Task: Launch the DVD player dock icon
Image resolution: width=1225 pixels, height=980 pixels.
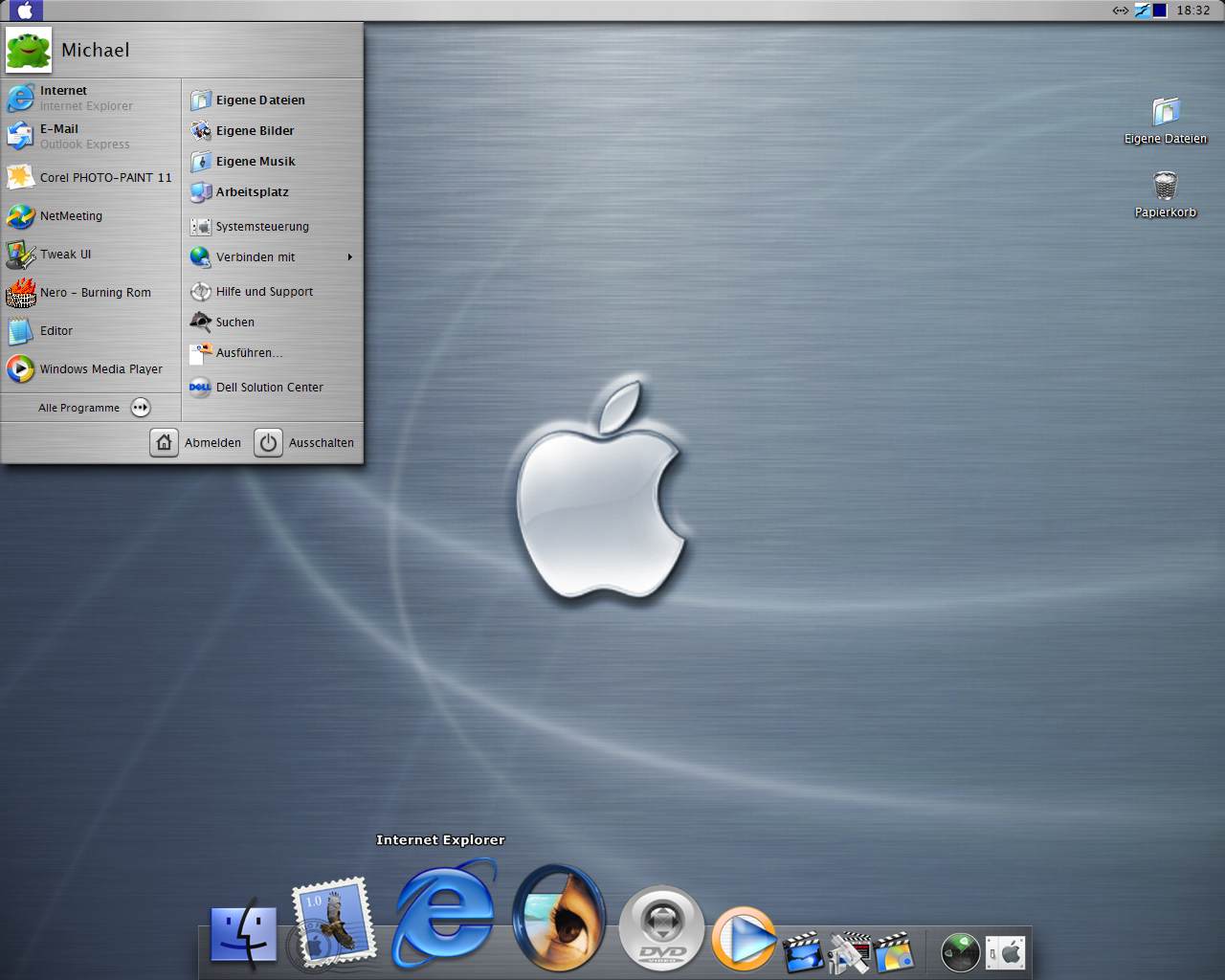Action: pos(661,928)
